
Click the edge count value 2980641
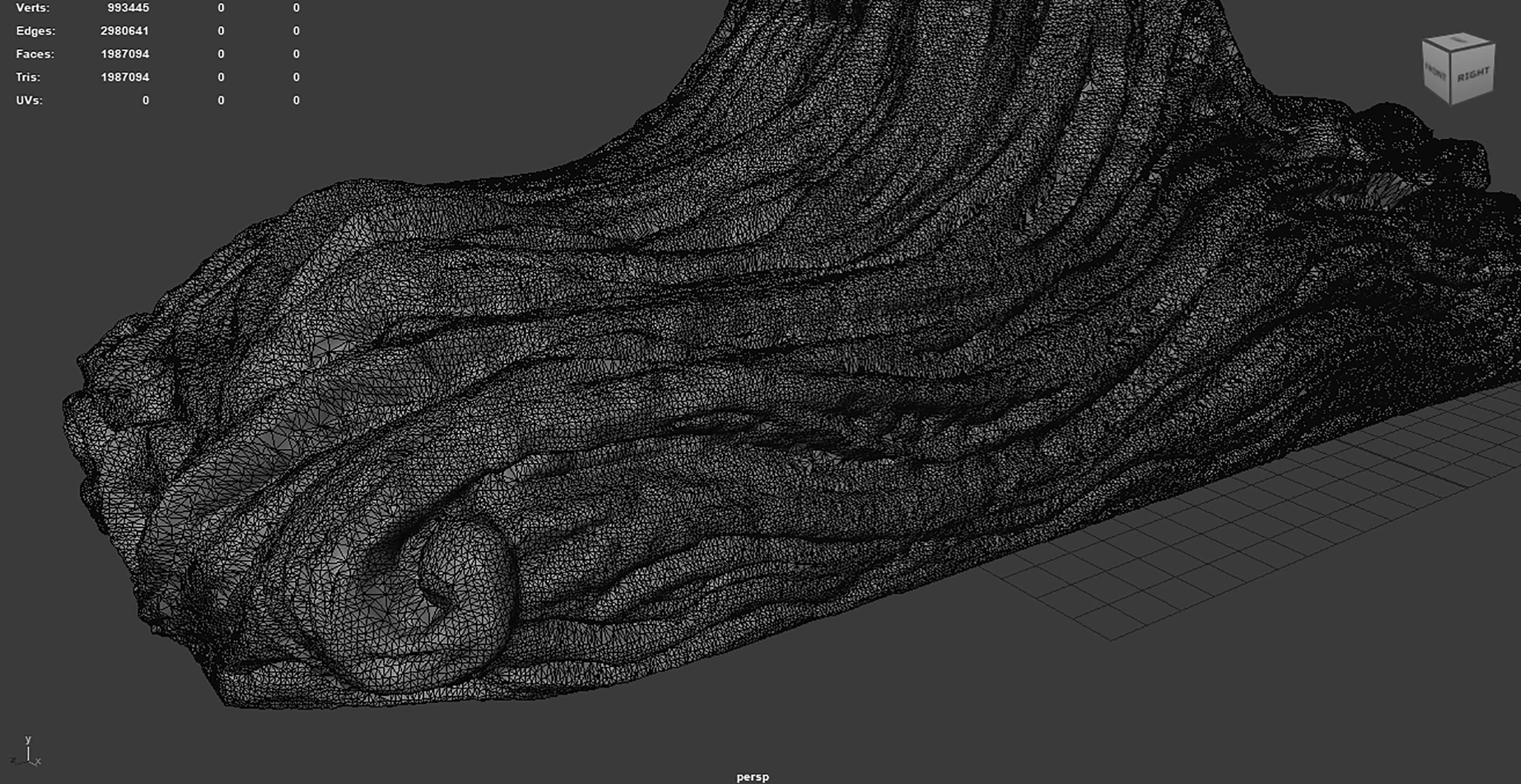click(125, 31)
